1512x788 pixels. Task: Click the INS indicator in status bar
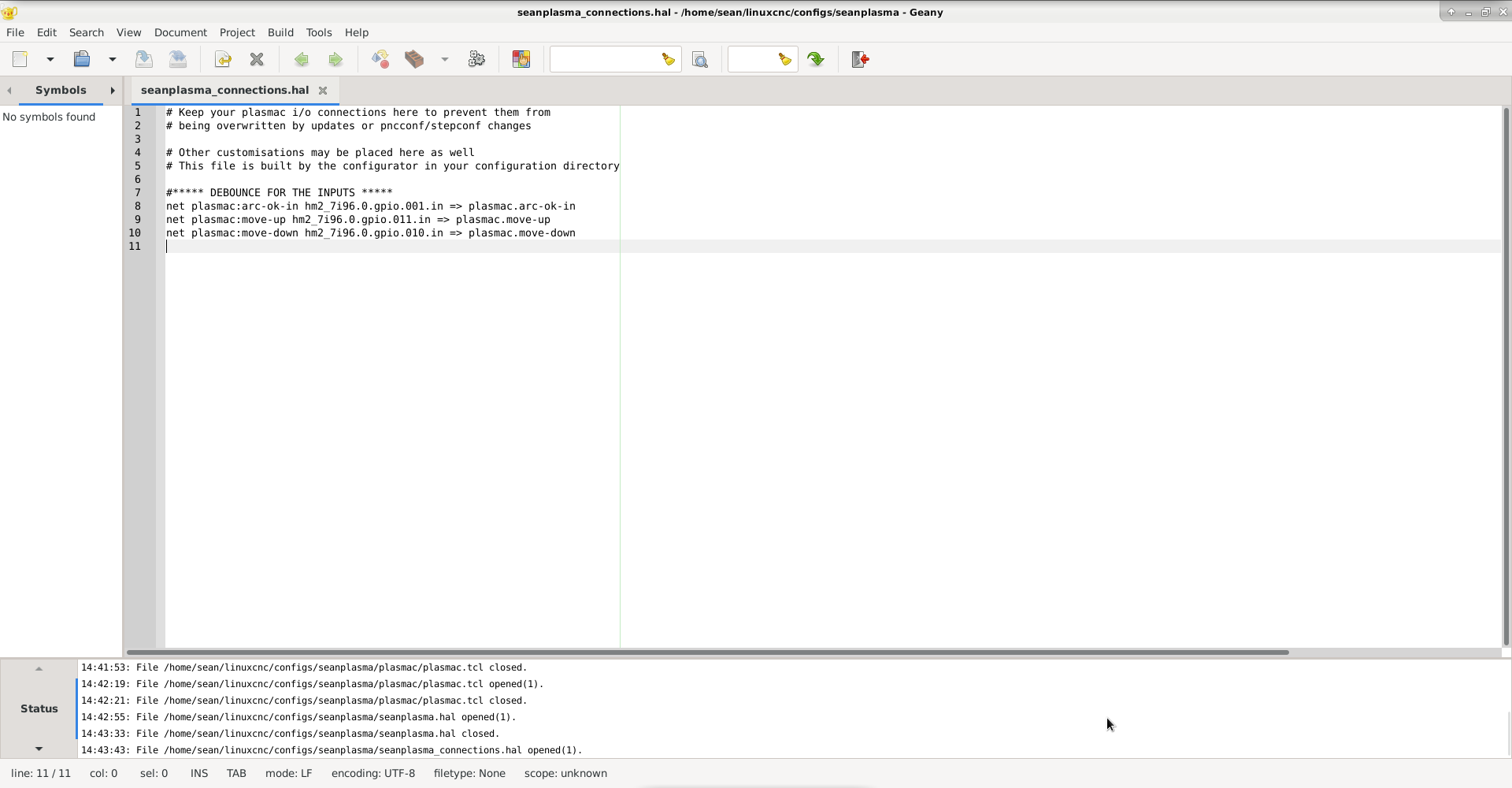pyautogui.click(x=199, y=774)
